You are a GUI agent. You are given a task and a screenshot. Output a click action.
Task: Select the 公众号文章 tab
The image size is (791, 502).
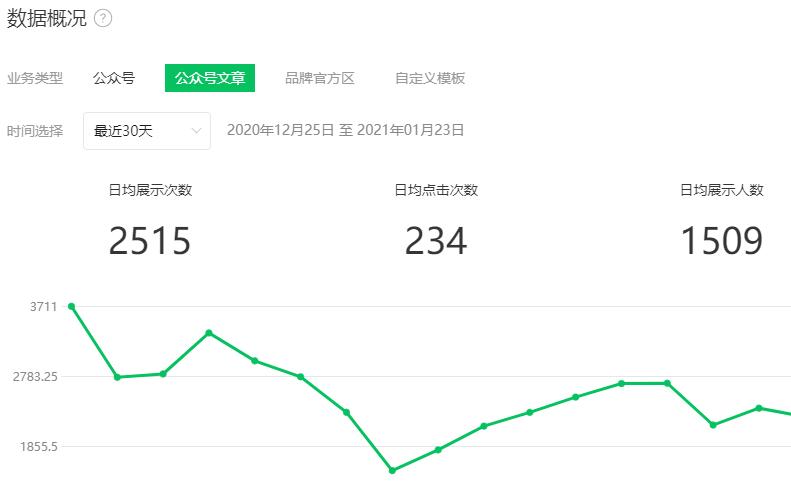[x=210, y=78]
